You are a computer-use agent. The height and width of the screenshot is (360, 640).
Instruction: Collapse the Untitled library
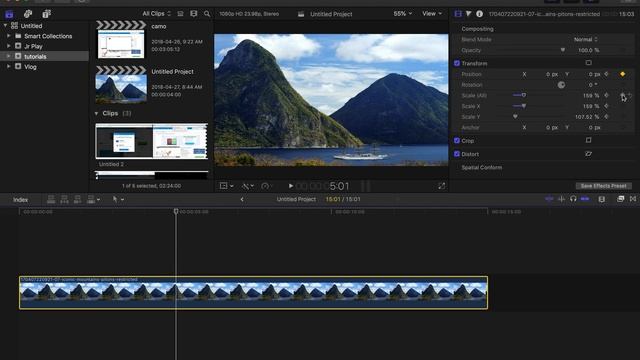click(5, 26)
